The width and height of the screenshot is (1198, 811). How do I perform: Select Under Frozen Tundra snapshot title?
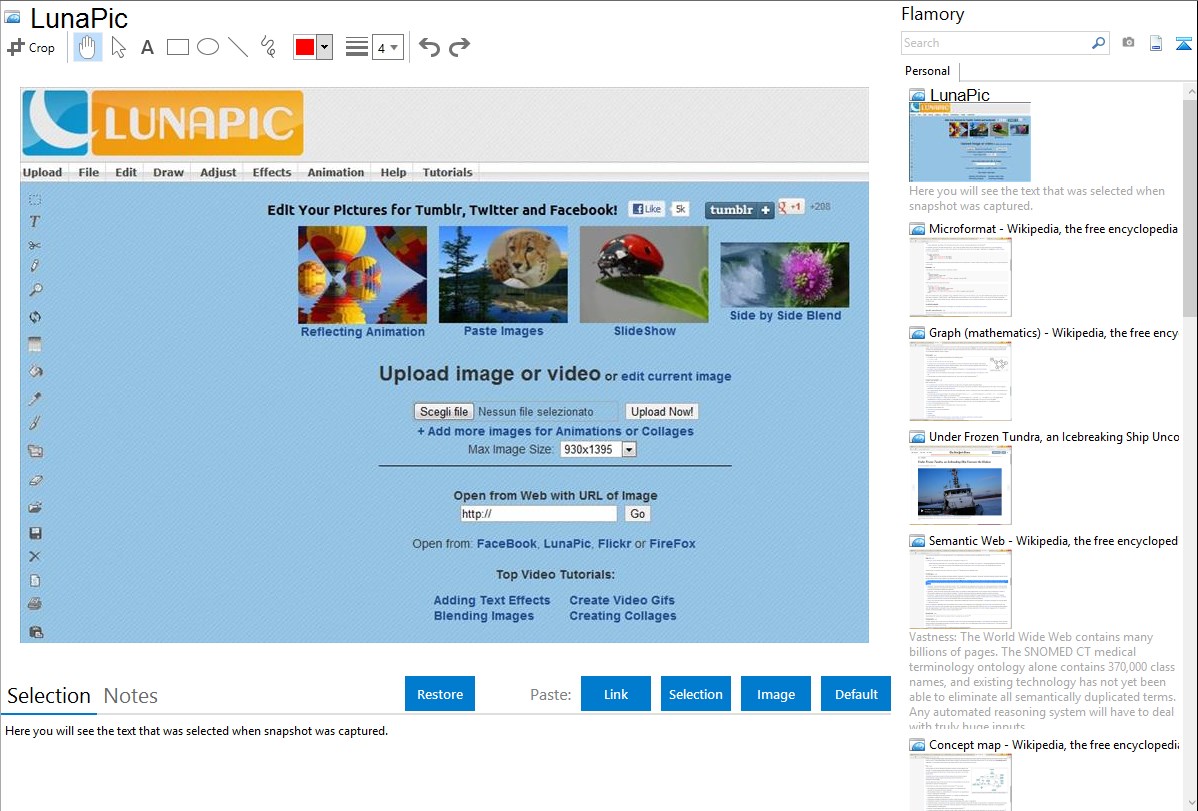[1054, 436]
